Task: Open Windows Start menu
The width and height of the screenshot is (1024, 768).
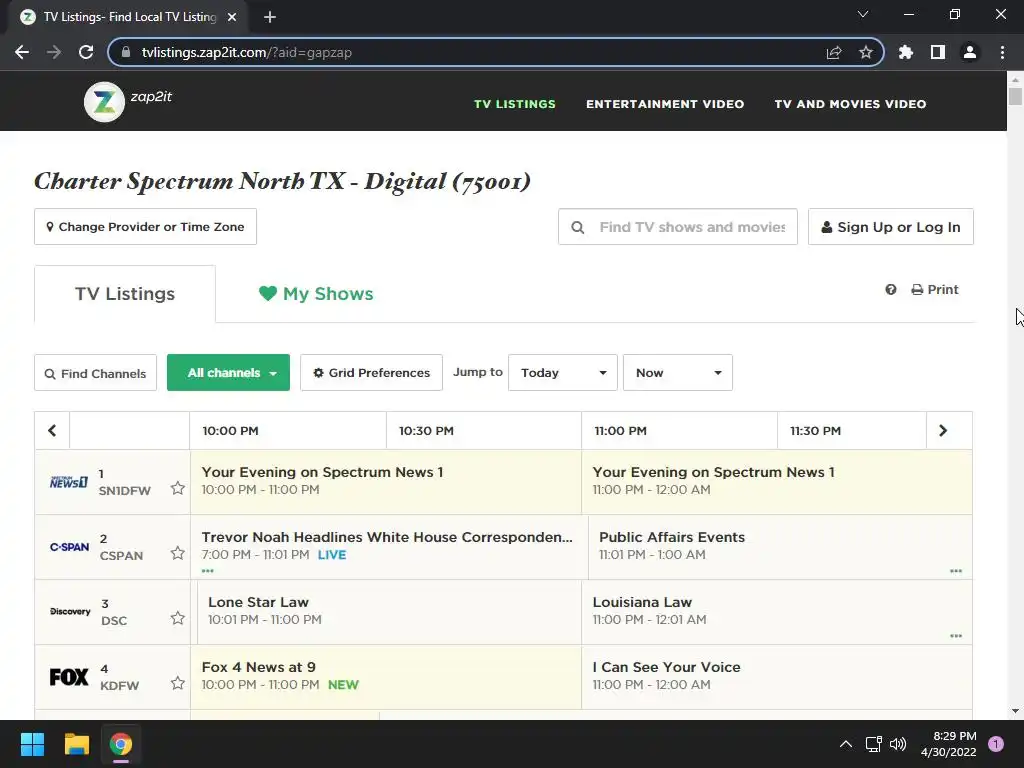Action: [32, 744]
